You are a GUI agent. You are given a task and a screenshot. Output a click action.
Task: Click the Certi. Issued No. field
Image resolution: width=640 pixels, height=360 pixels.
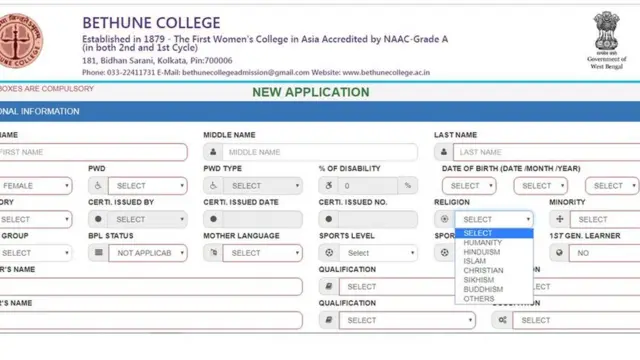pyautogui.click(x=378, y=219)
